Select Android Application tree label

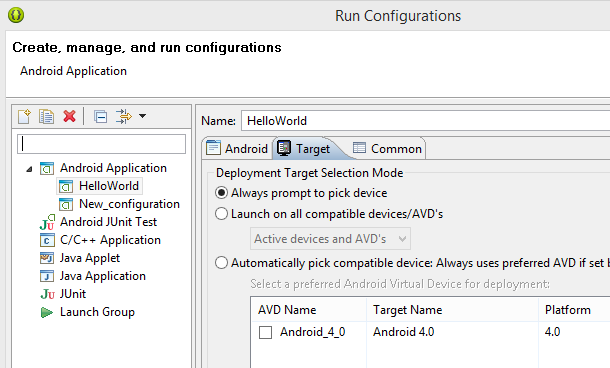(113, 168)
